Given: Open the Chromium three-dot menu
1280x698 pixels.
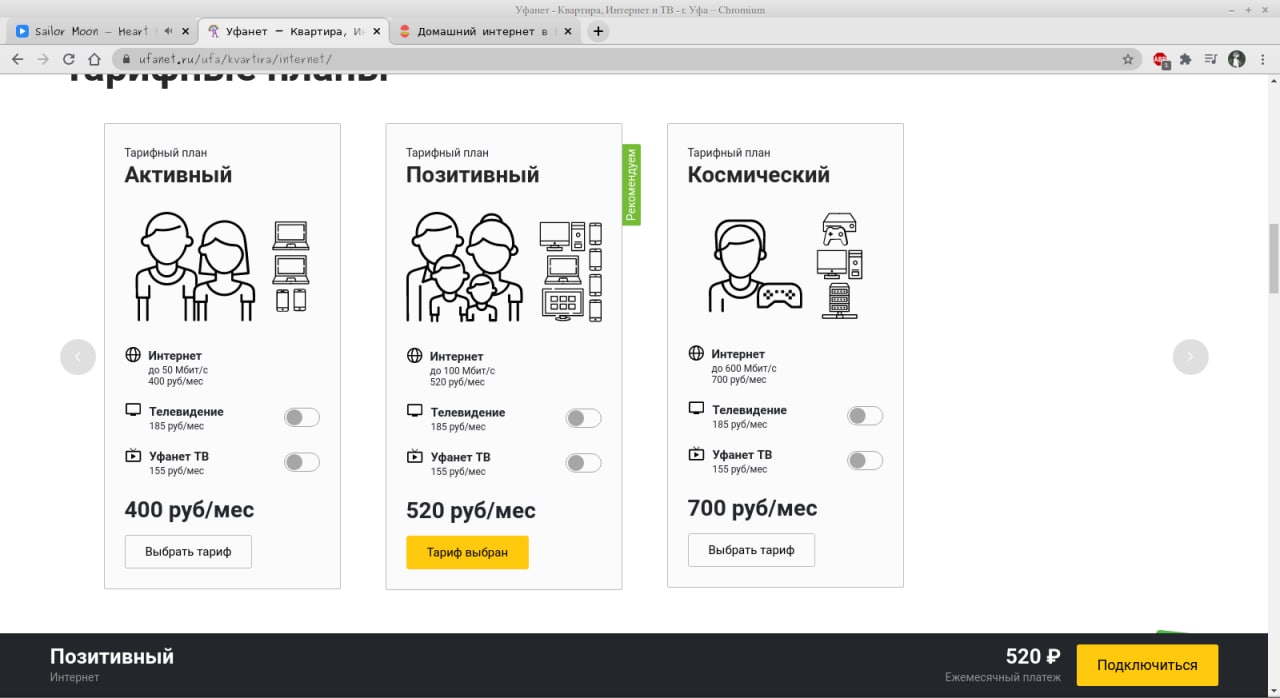Looking at the screenshot, I should click(1263, 59).
